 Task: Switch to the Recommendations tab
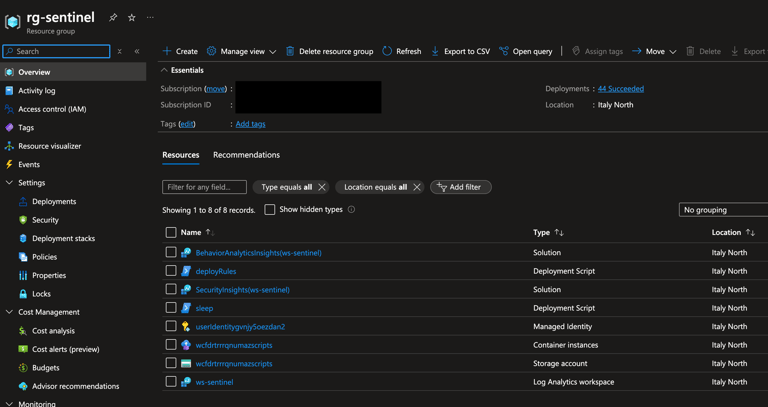tap(246, 155)
